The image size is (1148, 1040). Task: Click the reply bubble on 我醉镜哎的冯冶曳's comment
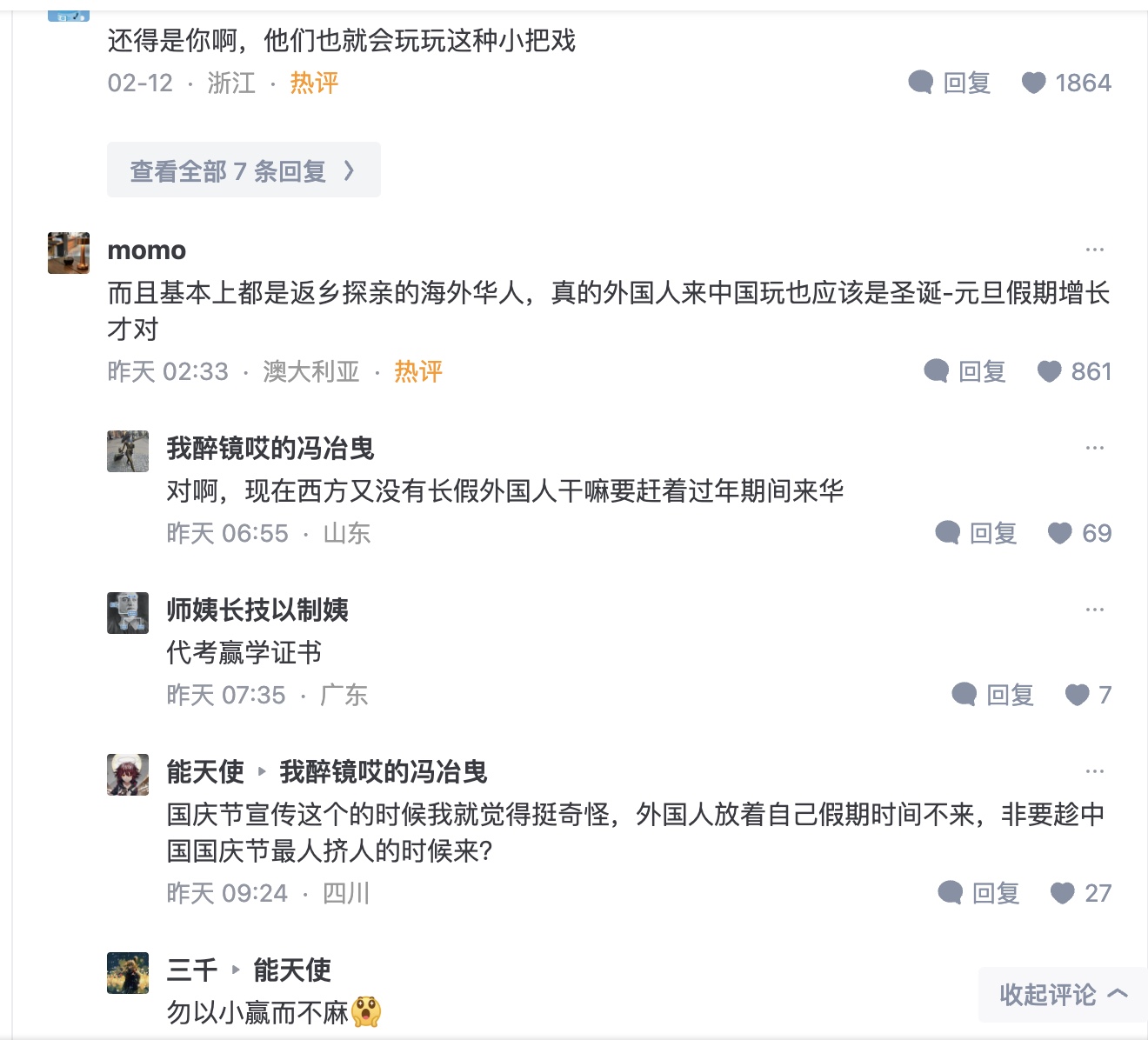pyautogui.click(x=948, y=533)
